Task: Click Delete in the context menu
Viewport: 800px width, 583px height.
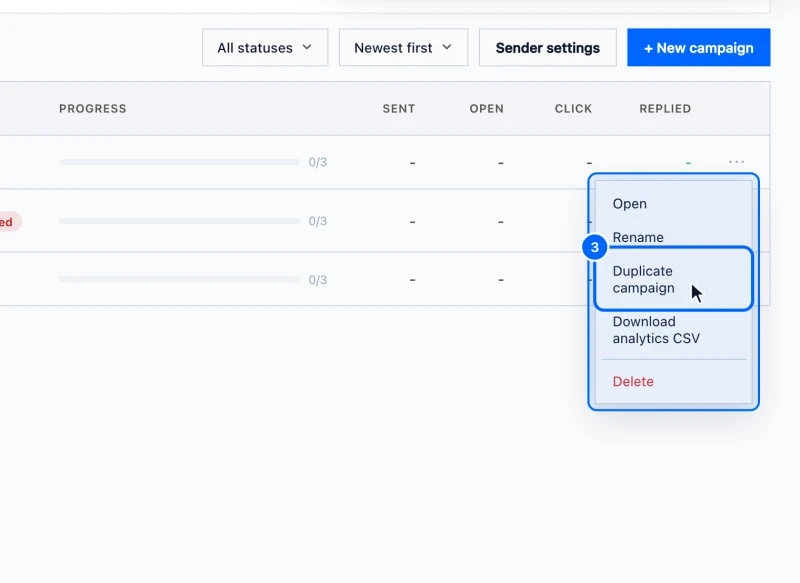Action: tap(673, 381)
